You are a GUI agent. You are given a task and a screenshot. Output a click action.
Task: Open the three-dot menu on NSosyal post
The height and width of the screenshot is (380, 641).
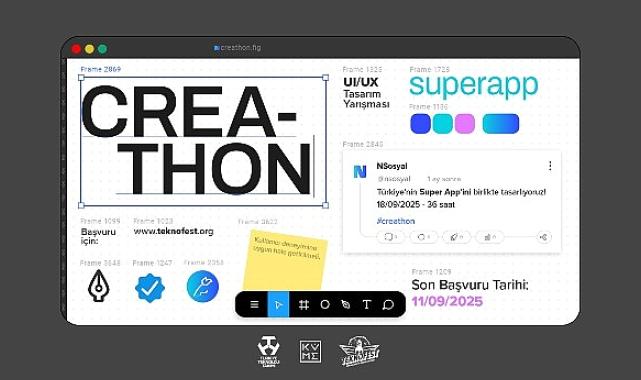pyautogui.click(x=550, y=165)
